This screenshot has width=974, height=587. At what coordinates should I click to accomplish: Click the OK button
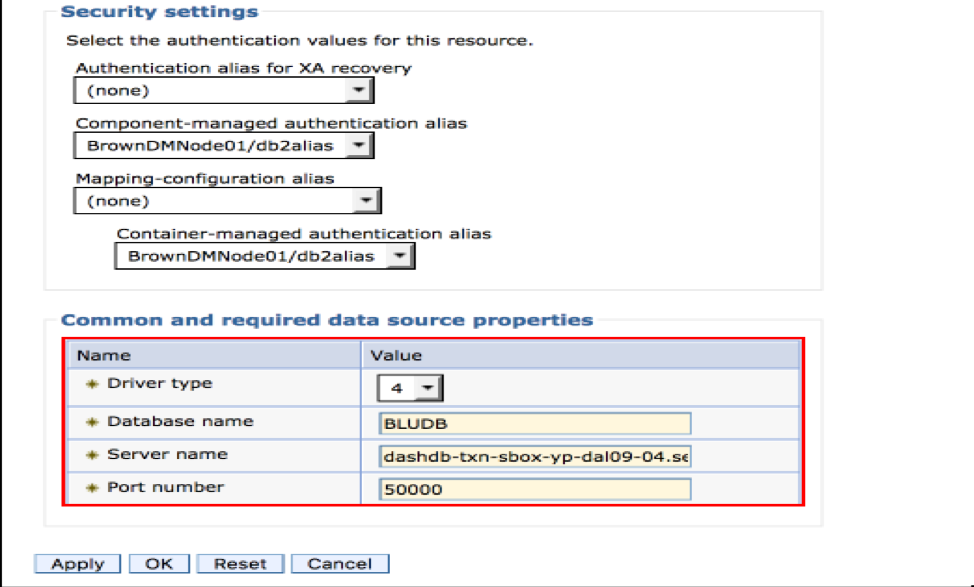tap(159, 564)
